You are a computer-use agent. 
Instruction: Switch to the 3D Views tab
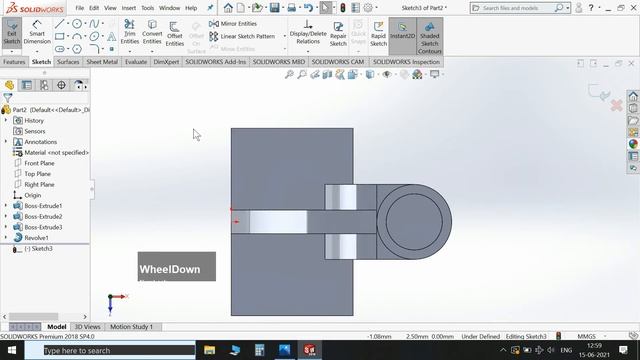tap(87, 327)
